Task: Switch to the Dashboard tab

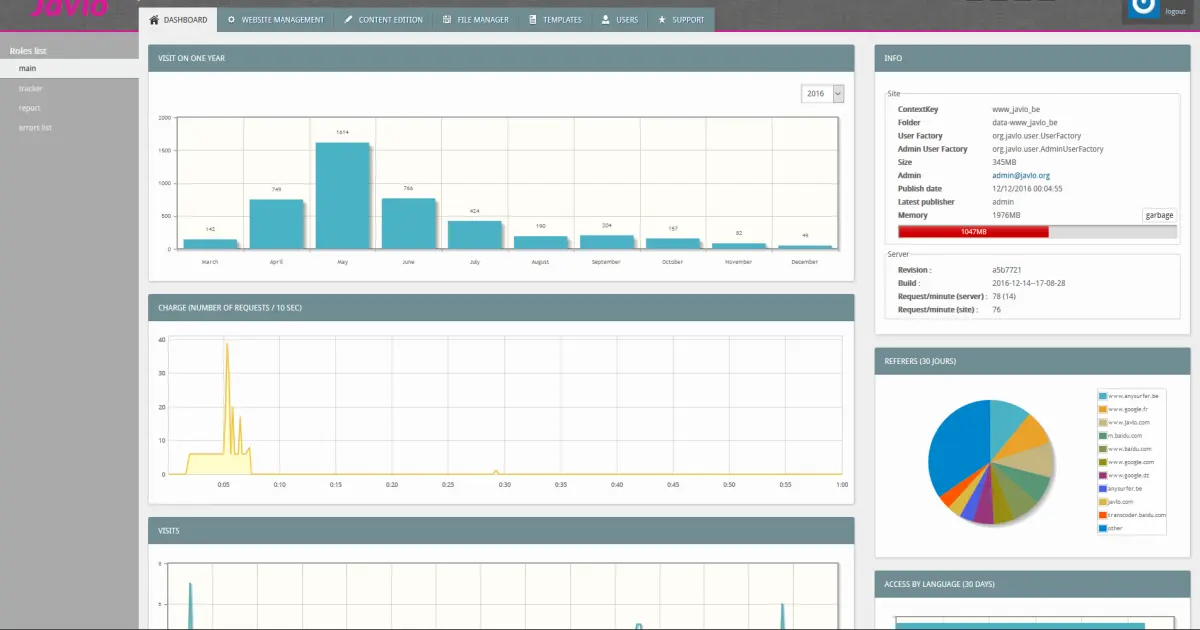Action: point(180,19)
